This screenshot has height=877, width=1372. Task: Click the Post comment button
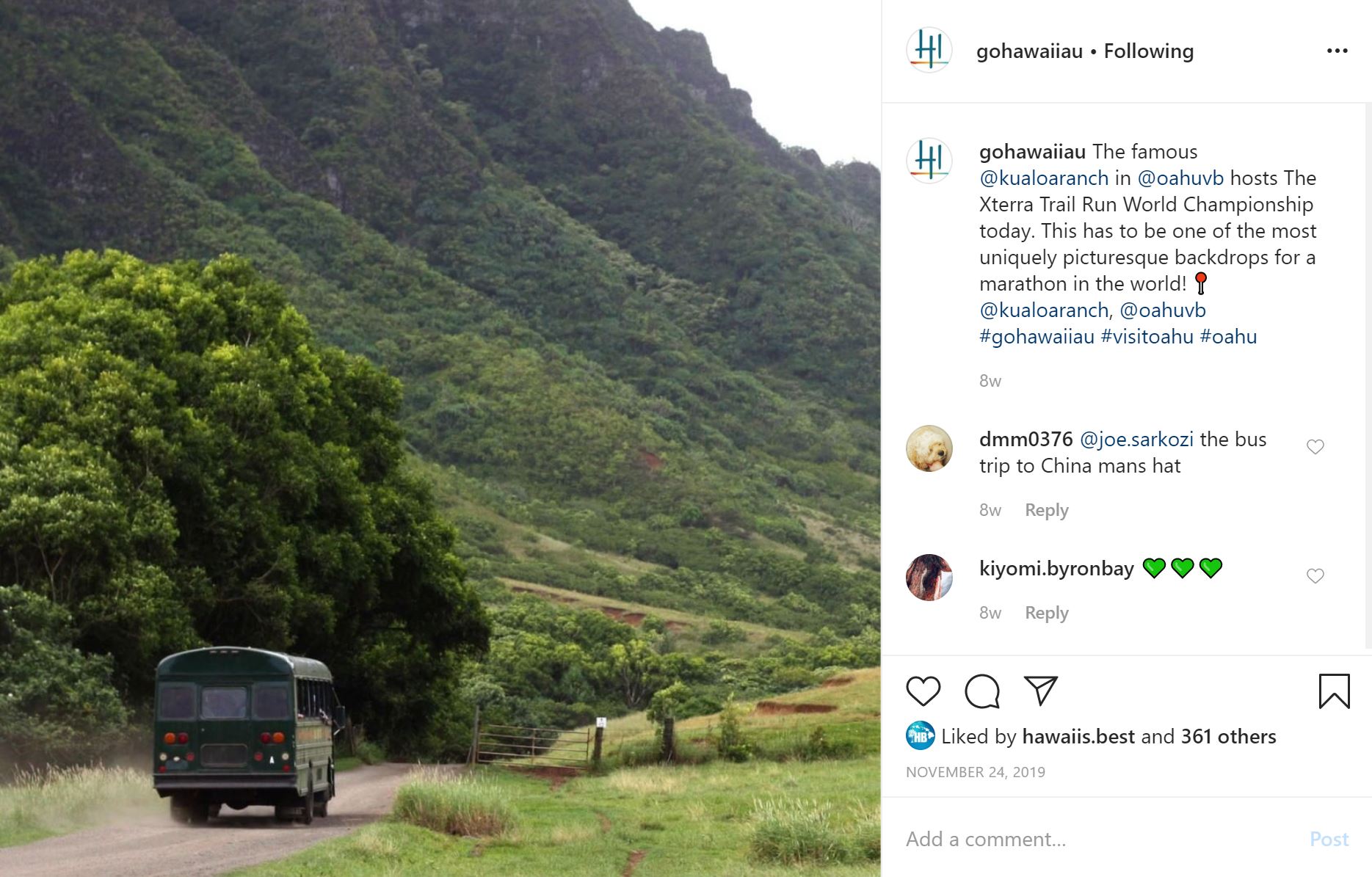tap(1329, 839)
